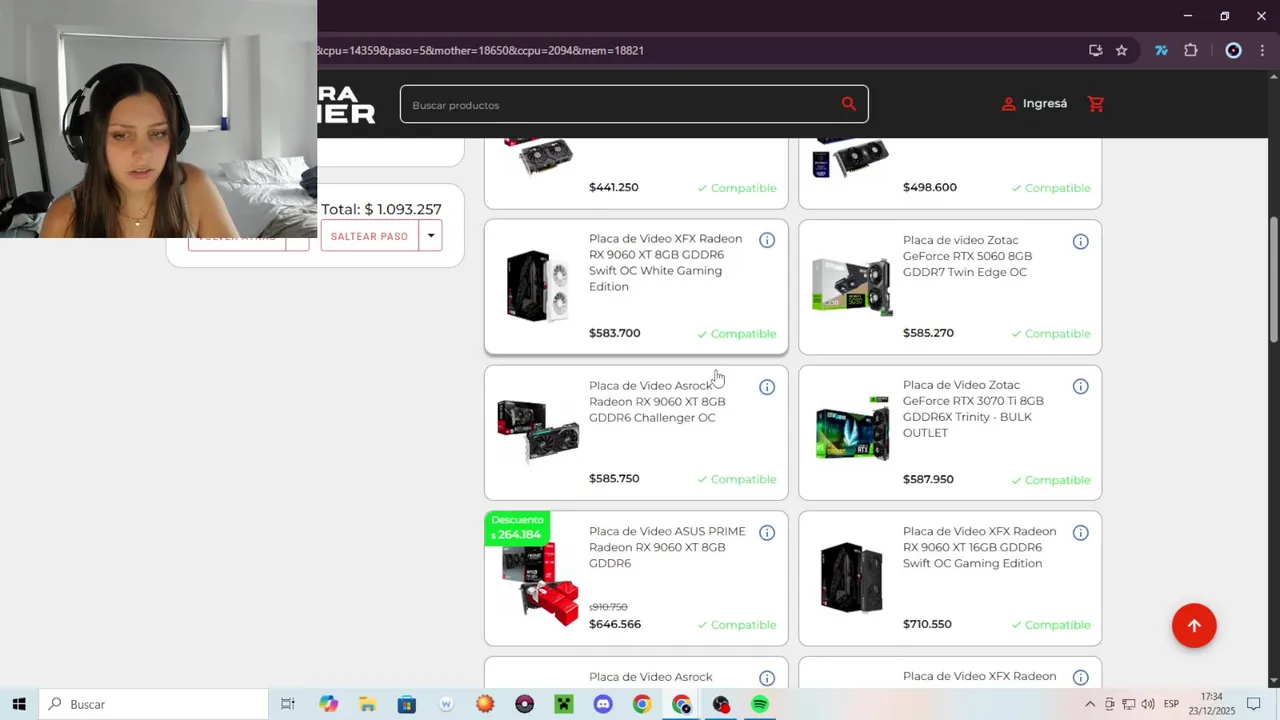Click the Windows taskbar Buscar search box
The height and width of the screenshot is (720, 1280).
154,704
